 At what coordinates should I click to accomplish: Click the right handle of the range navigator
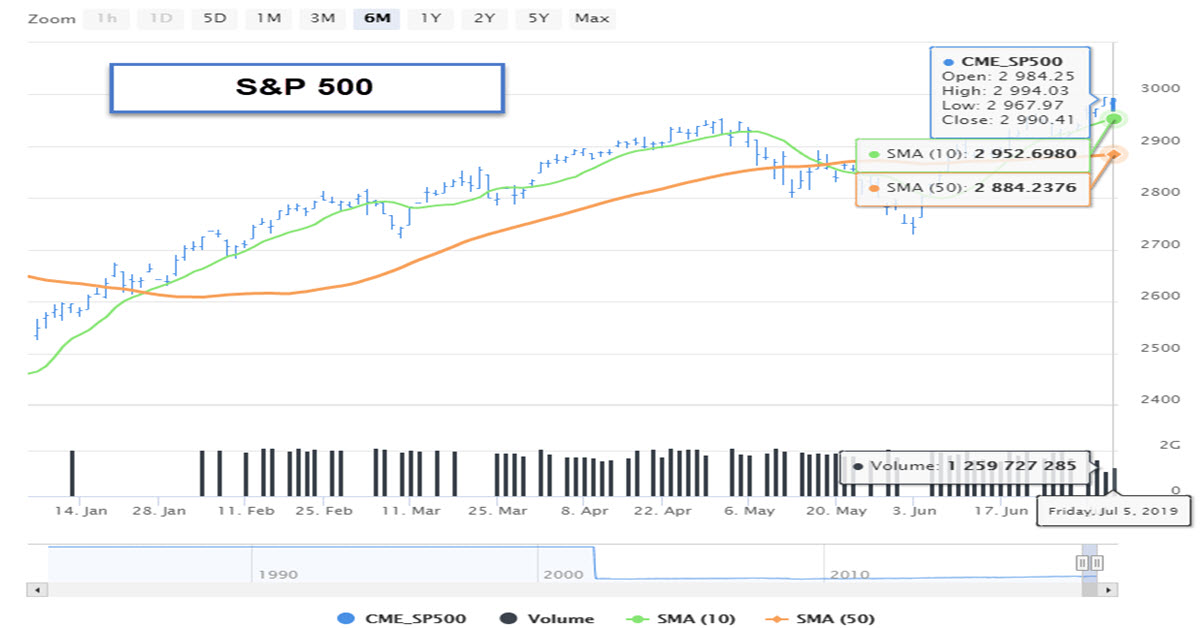tap(1097, 562)
